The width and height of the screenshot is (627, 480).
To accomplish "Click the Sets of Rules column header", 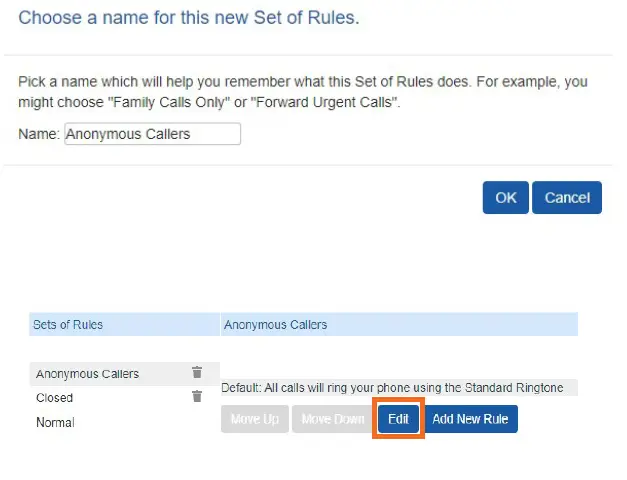I will (68, 325).
